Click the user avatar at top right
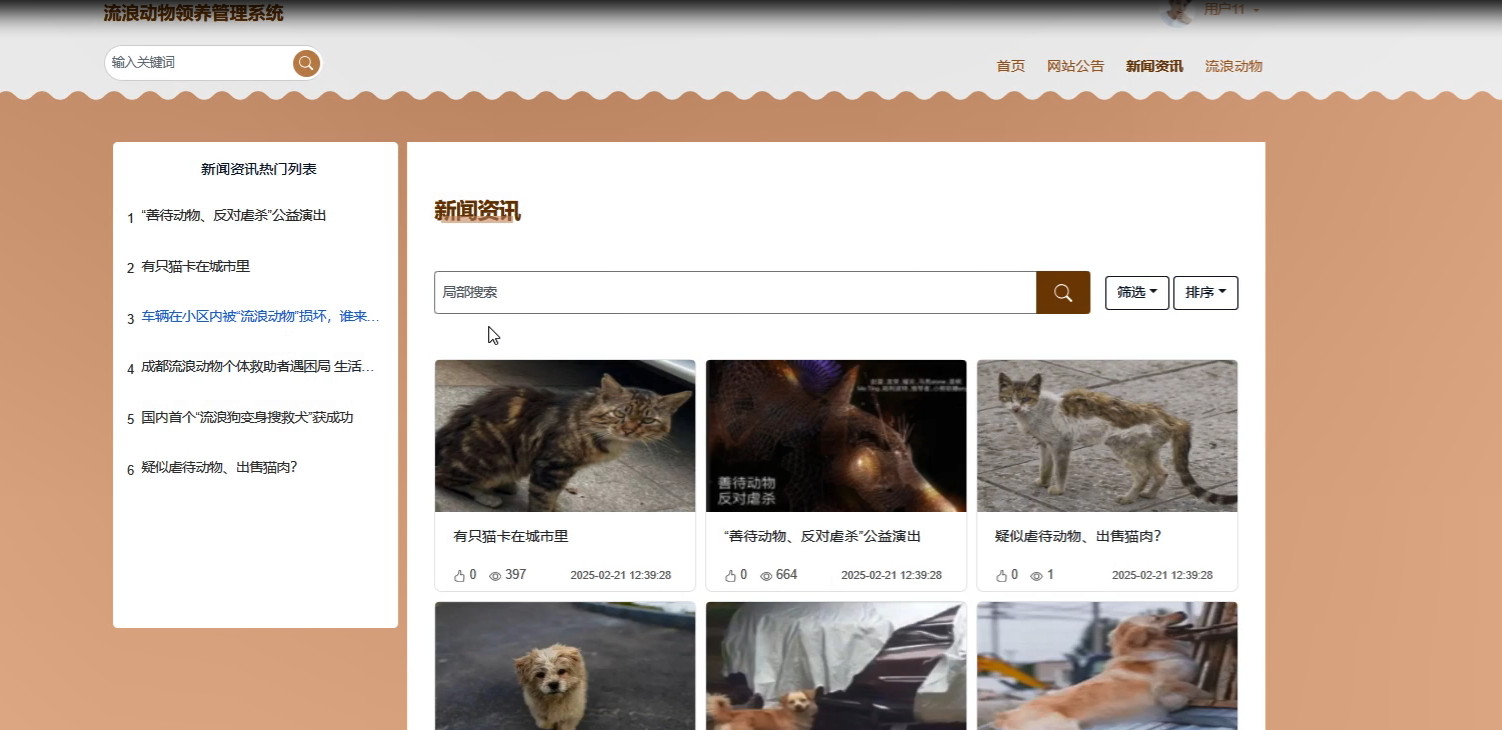Image resolution: width=1502 pixels, height=730 pixels. click(x=1179, y=11)
